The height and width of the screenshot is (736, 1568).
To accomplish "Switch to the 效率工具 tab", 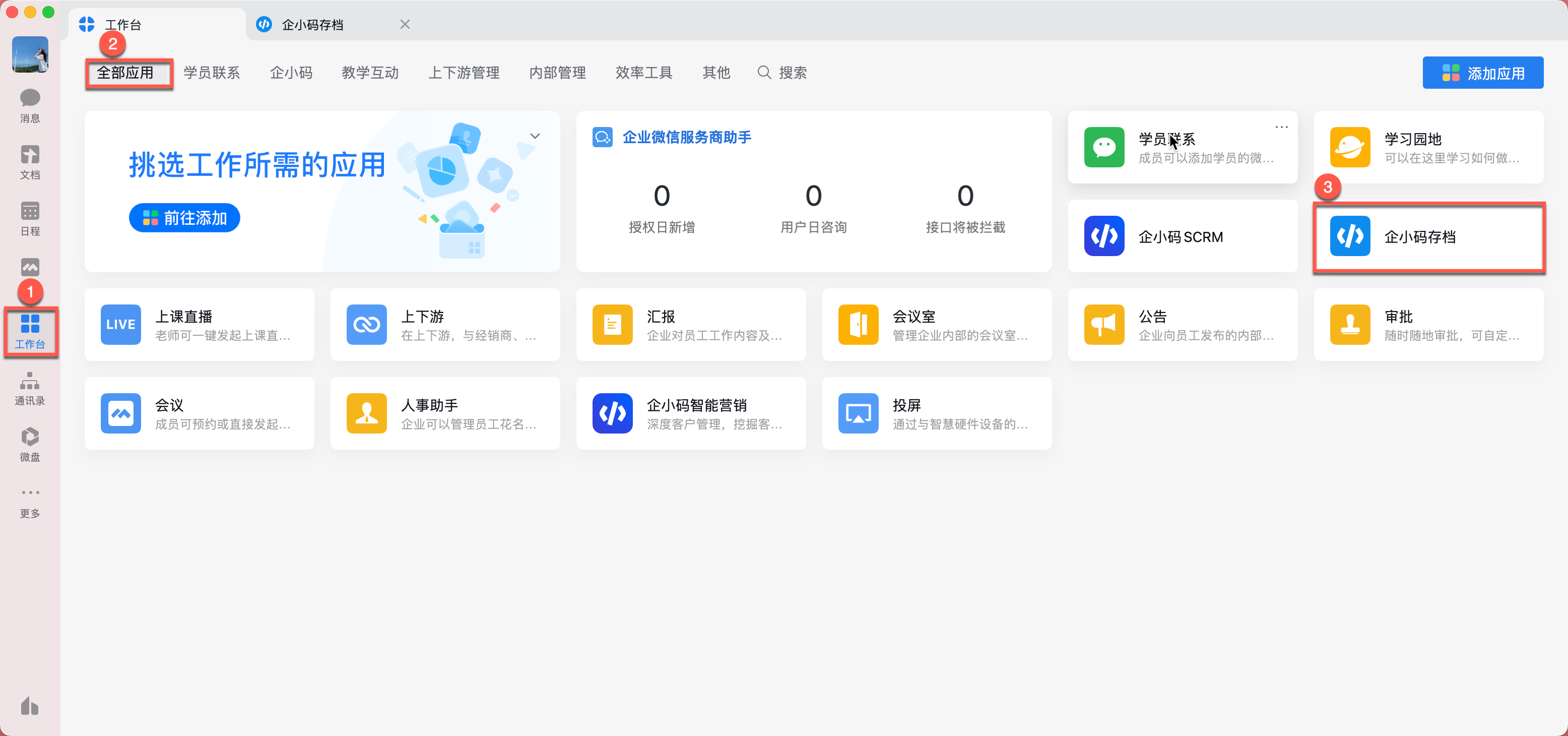I will pyautogui.click(x=644, y=73).
